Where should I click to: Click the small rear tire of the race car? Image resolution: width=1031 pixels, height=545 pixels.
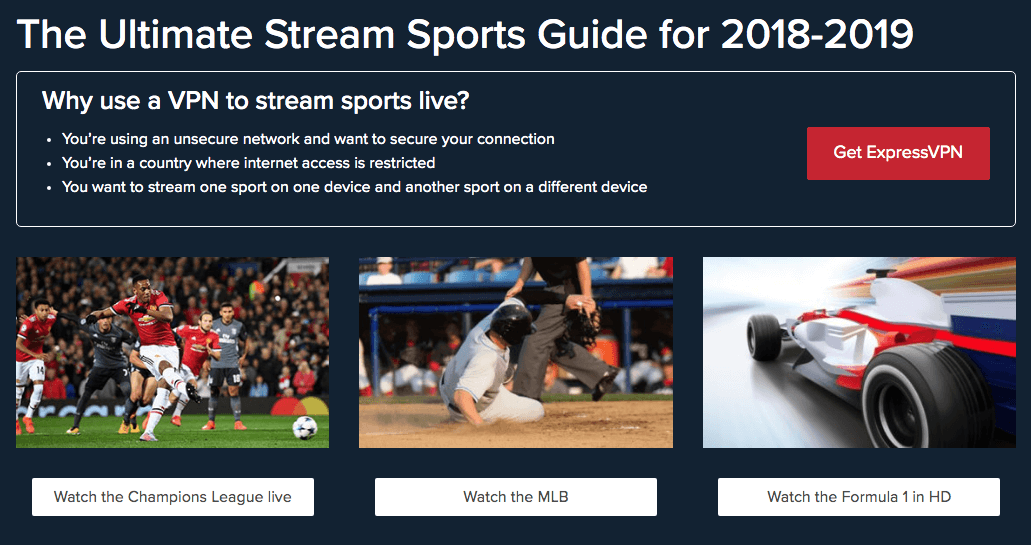pyautogui.click(x=764, y=337)
